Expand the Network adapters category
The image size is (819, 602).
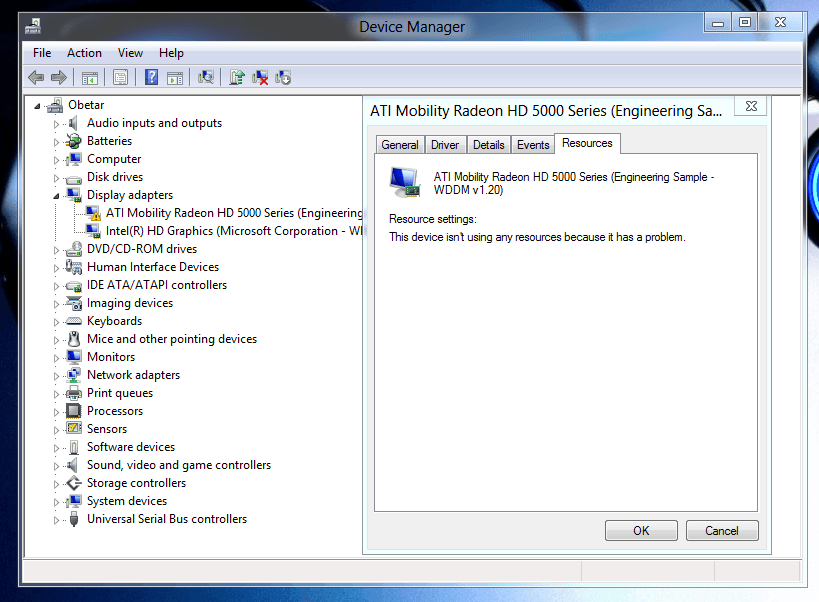point(56,376)
